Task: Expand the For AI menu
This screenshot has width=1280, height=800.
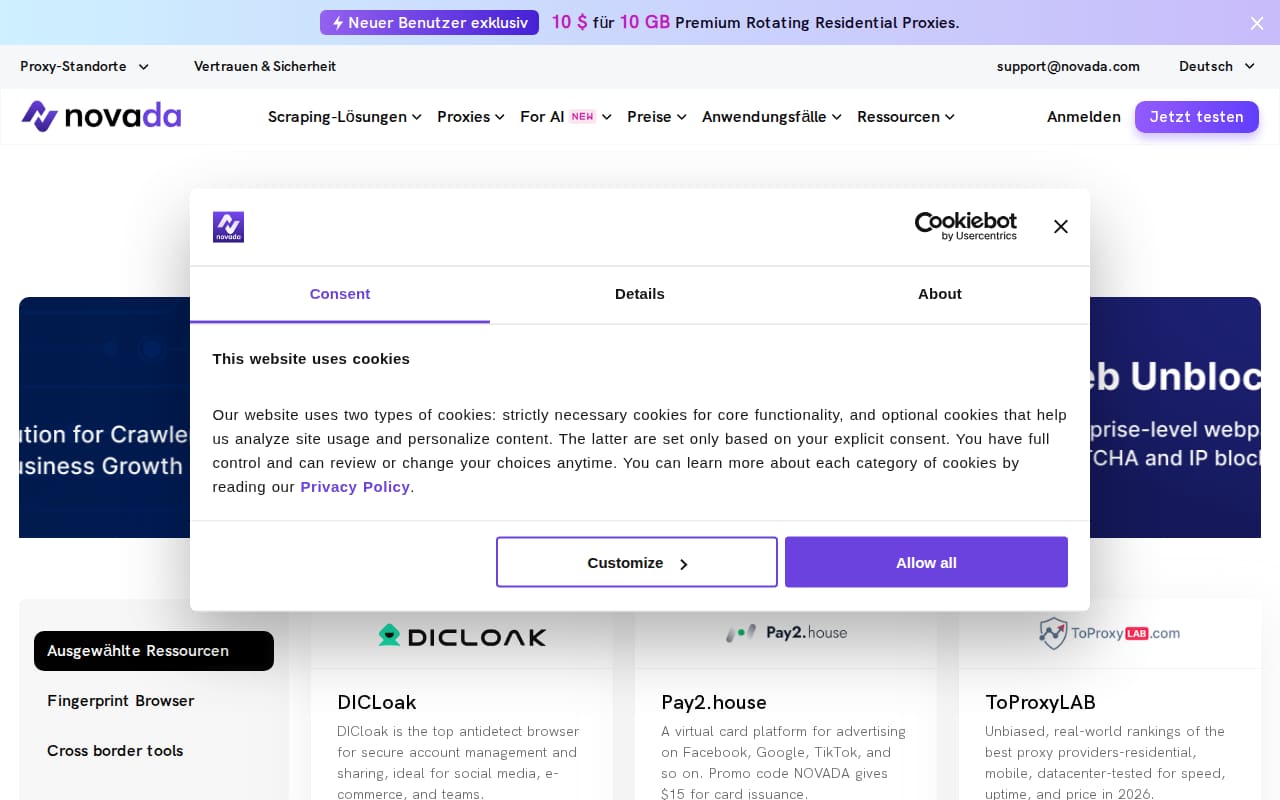Action: [566, 117]
